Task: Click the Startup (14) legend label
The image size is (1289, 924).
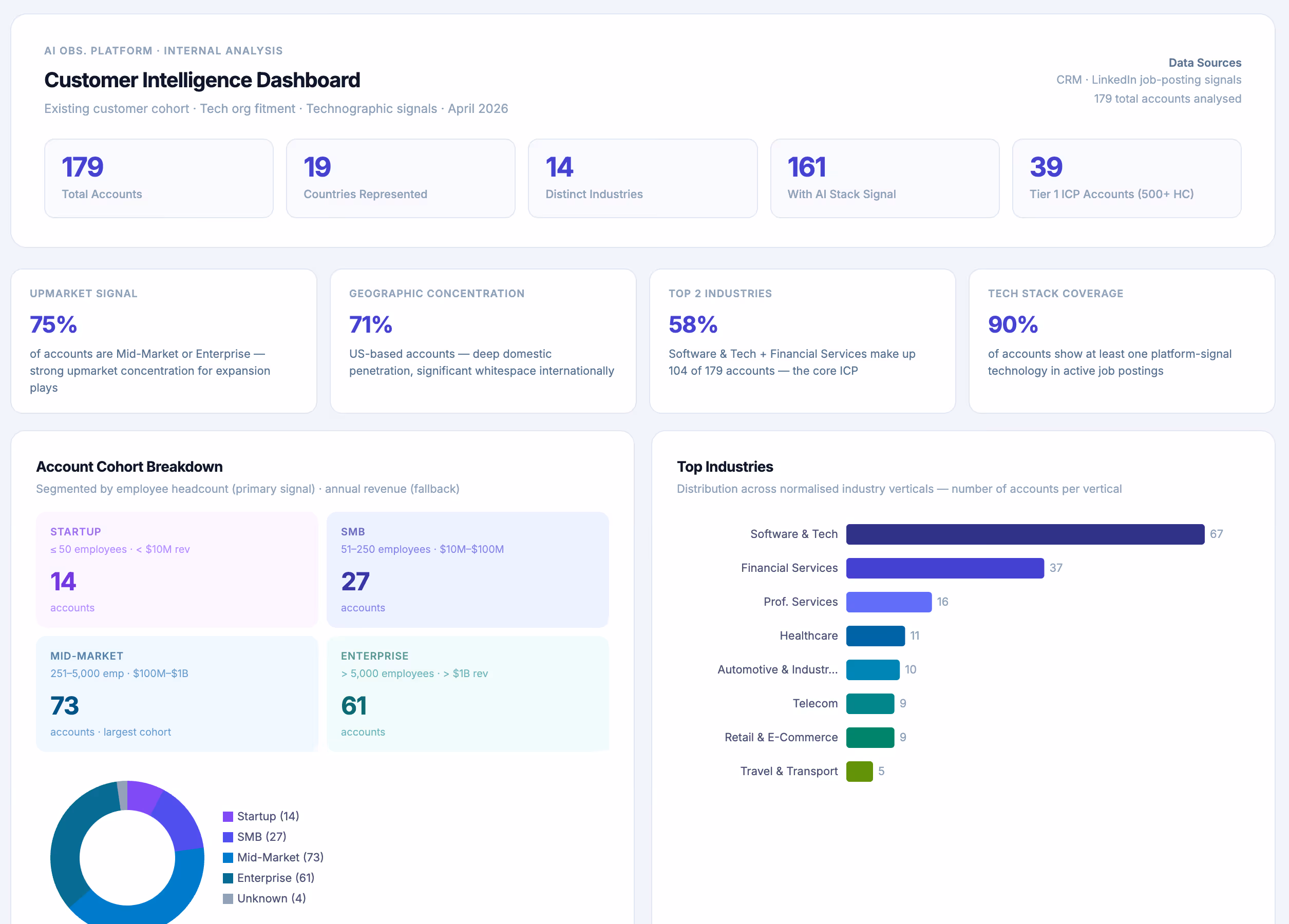Action: 268,816
